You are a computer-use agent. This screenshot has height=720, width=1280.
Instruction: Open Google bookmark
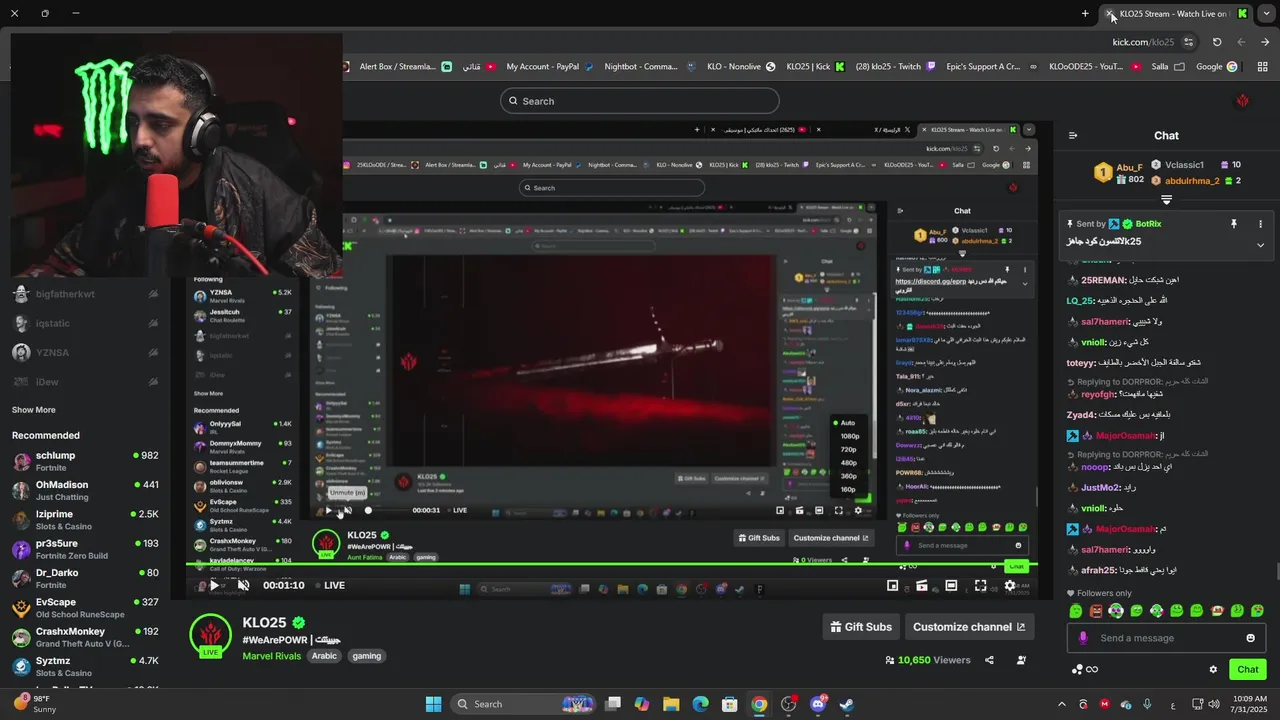(1217, 67)
